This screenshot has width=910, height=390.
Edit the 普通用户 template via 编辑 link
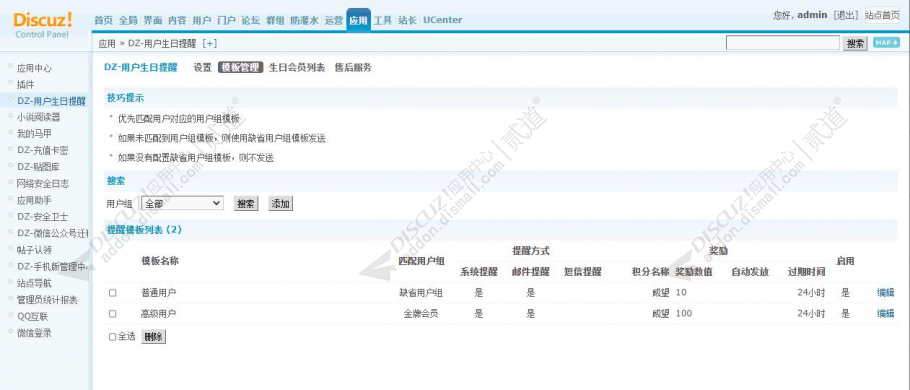pyautogui.click(x=885, y=293)
